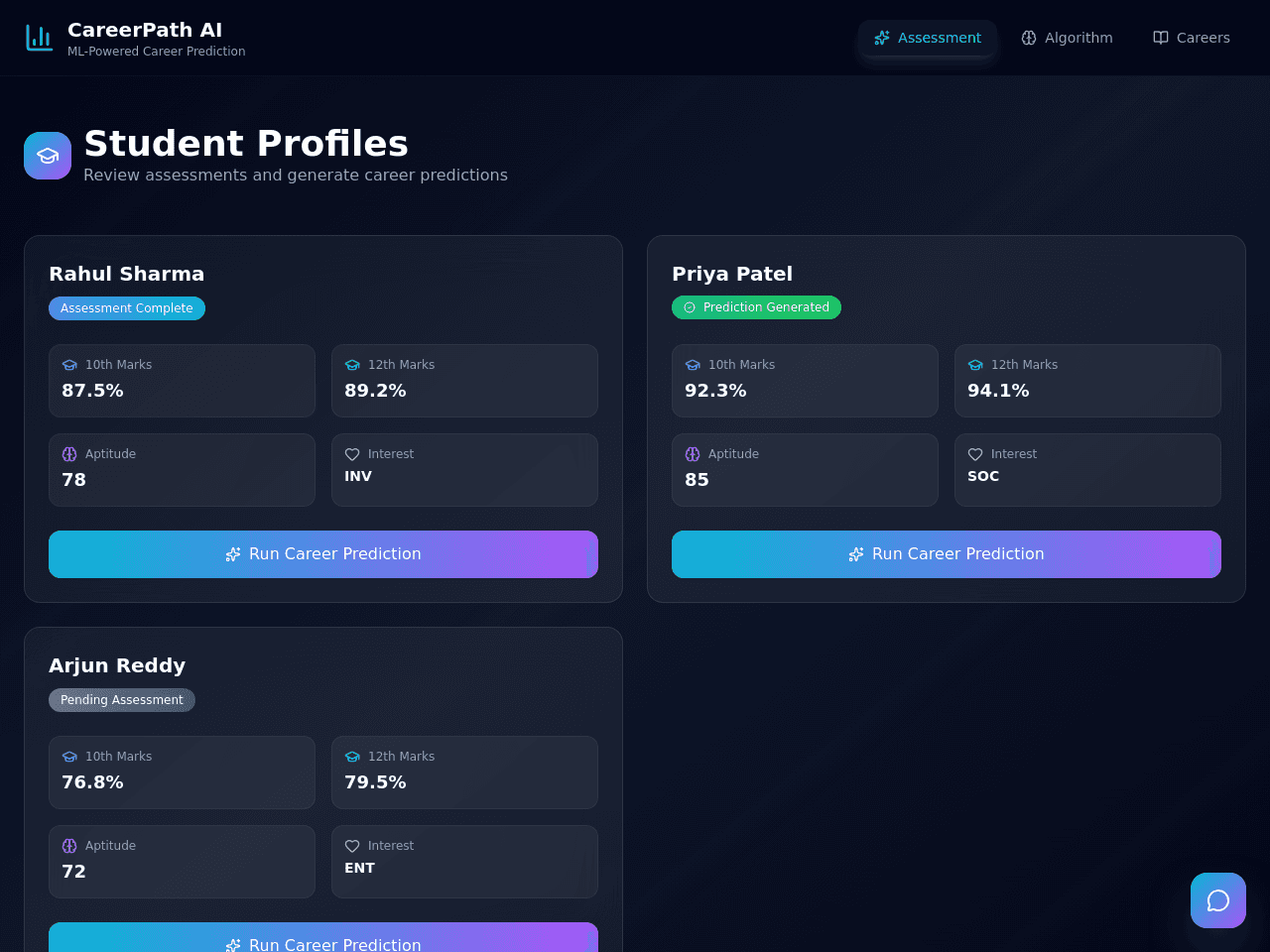Click Arjun Reddy's 10th Marks cap icon
1270x952 pixels.
(69, 757)
